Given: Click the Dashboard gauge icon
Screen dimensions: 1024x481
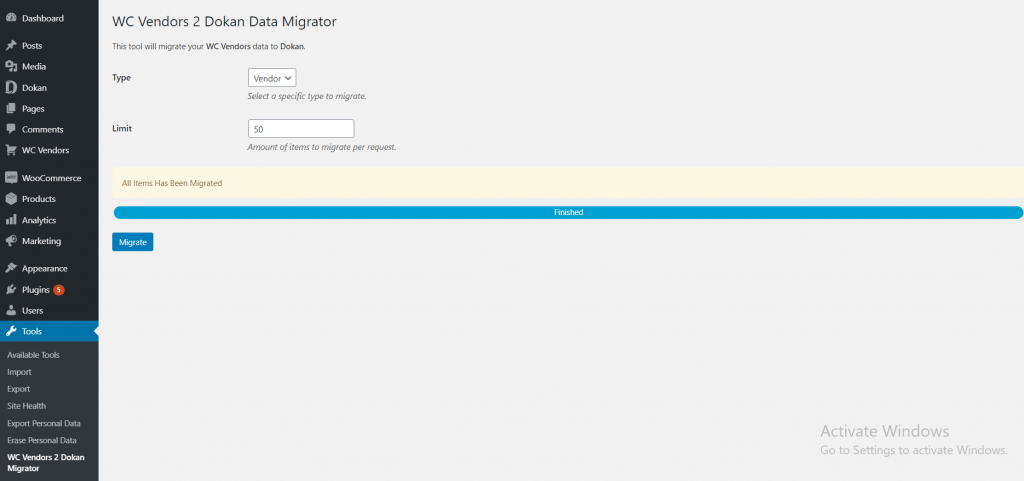Looking at the screenshot, I should pos(10,18).
